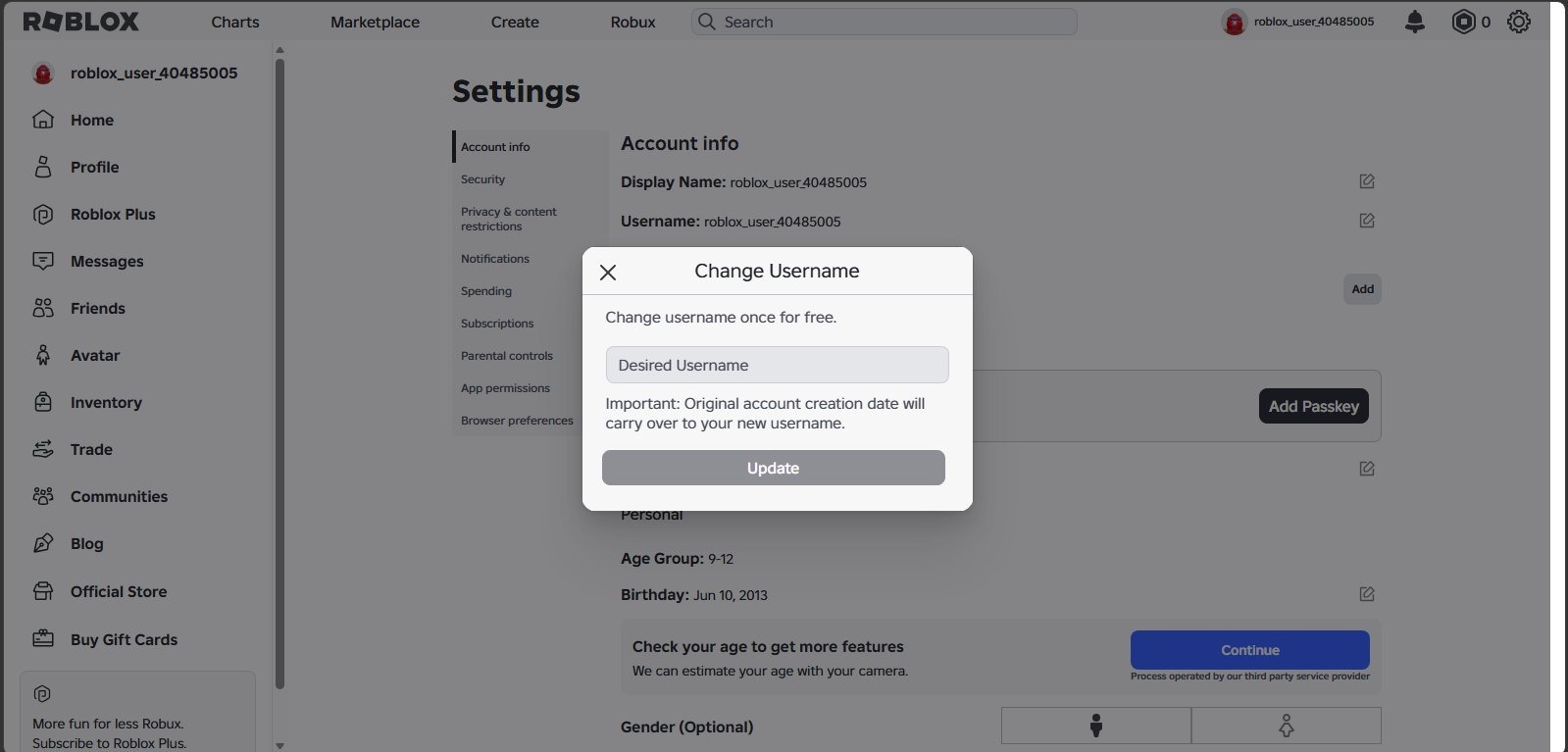Image resolution: width=1568 pixels, height=752 pixels.
Task: Edit Username pencil icon
Action: pos(1367,221)
